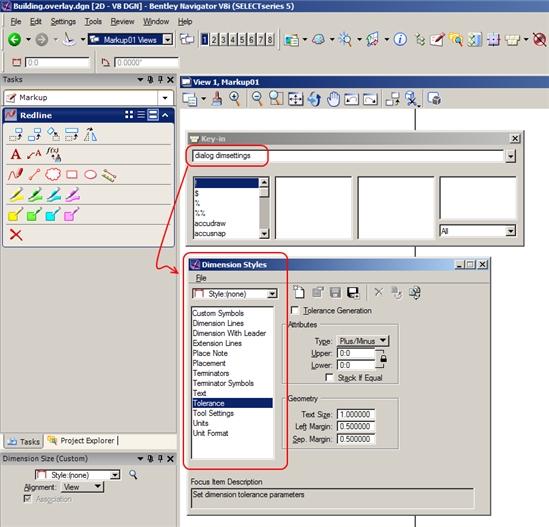Open Style (none) dropdown in Dimension Size panel
This screenshot has height=527, width=549.
(114, 475)
